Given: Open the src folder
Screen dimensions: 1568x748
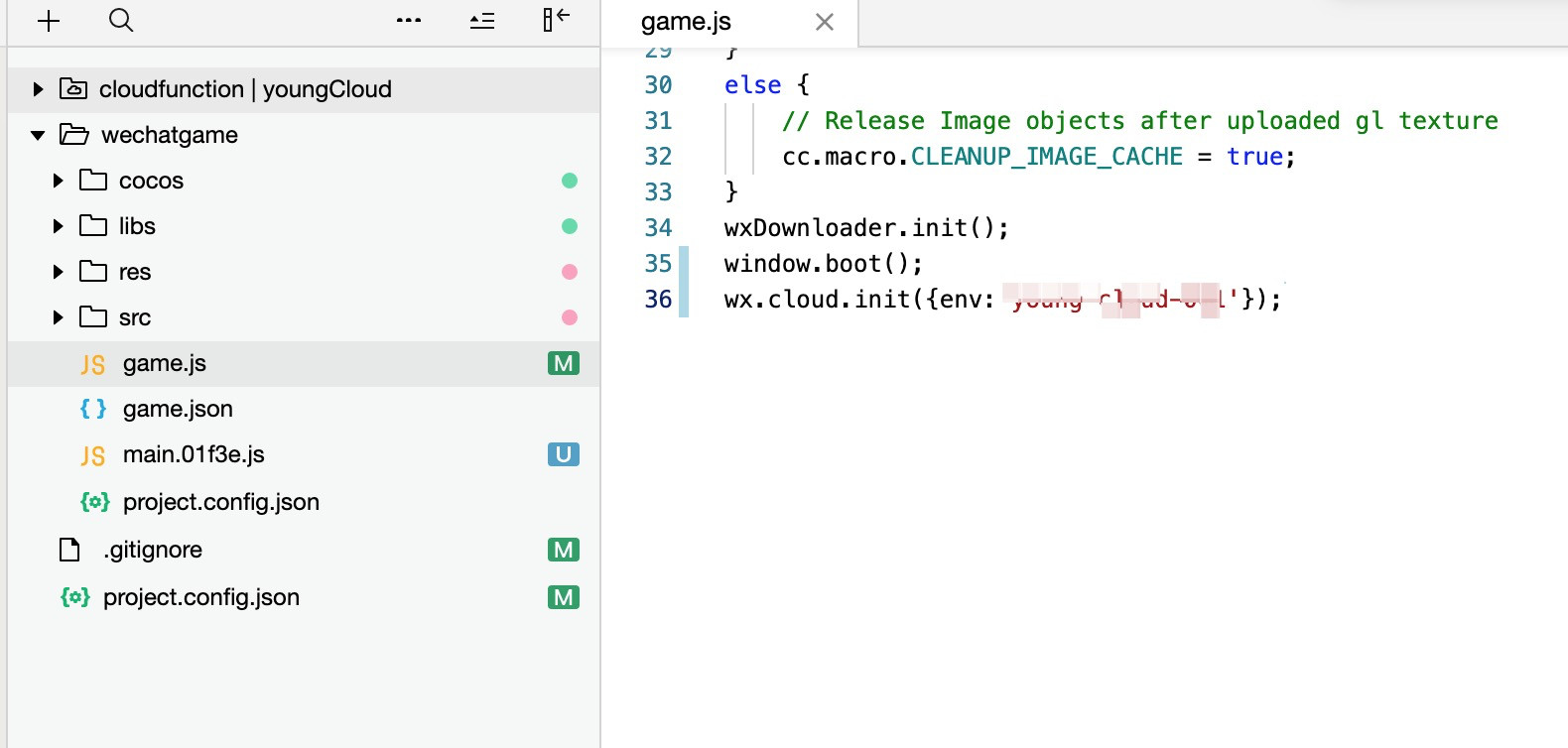Looking at the screenshot, I should (134, 317).
